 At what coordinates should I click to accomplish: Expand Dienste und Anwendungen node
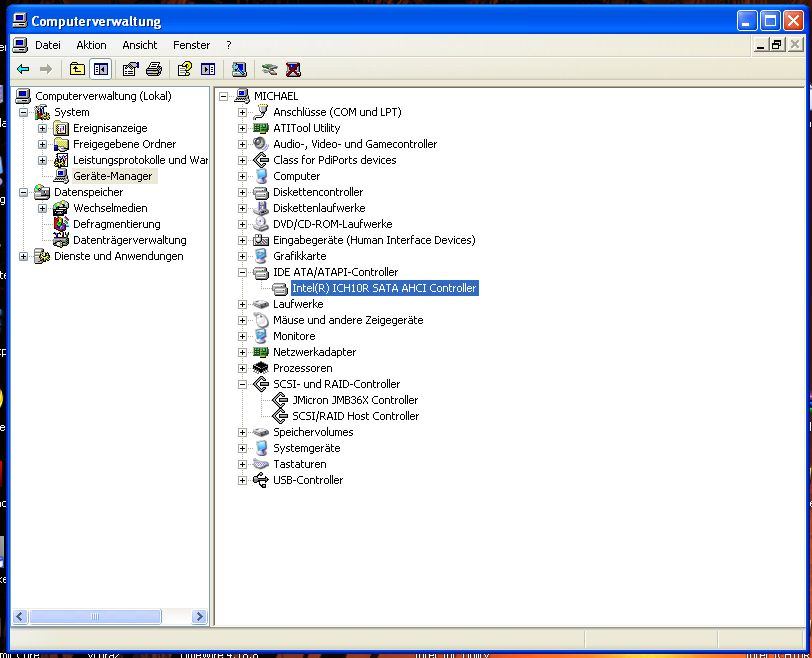click(23, 256)
